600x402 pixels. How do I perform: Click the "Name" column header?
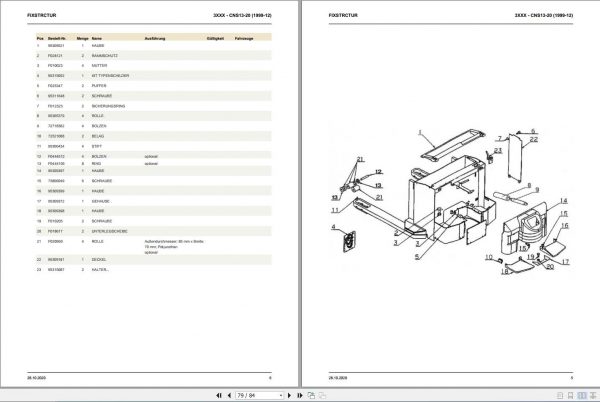click(97, 38)
